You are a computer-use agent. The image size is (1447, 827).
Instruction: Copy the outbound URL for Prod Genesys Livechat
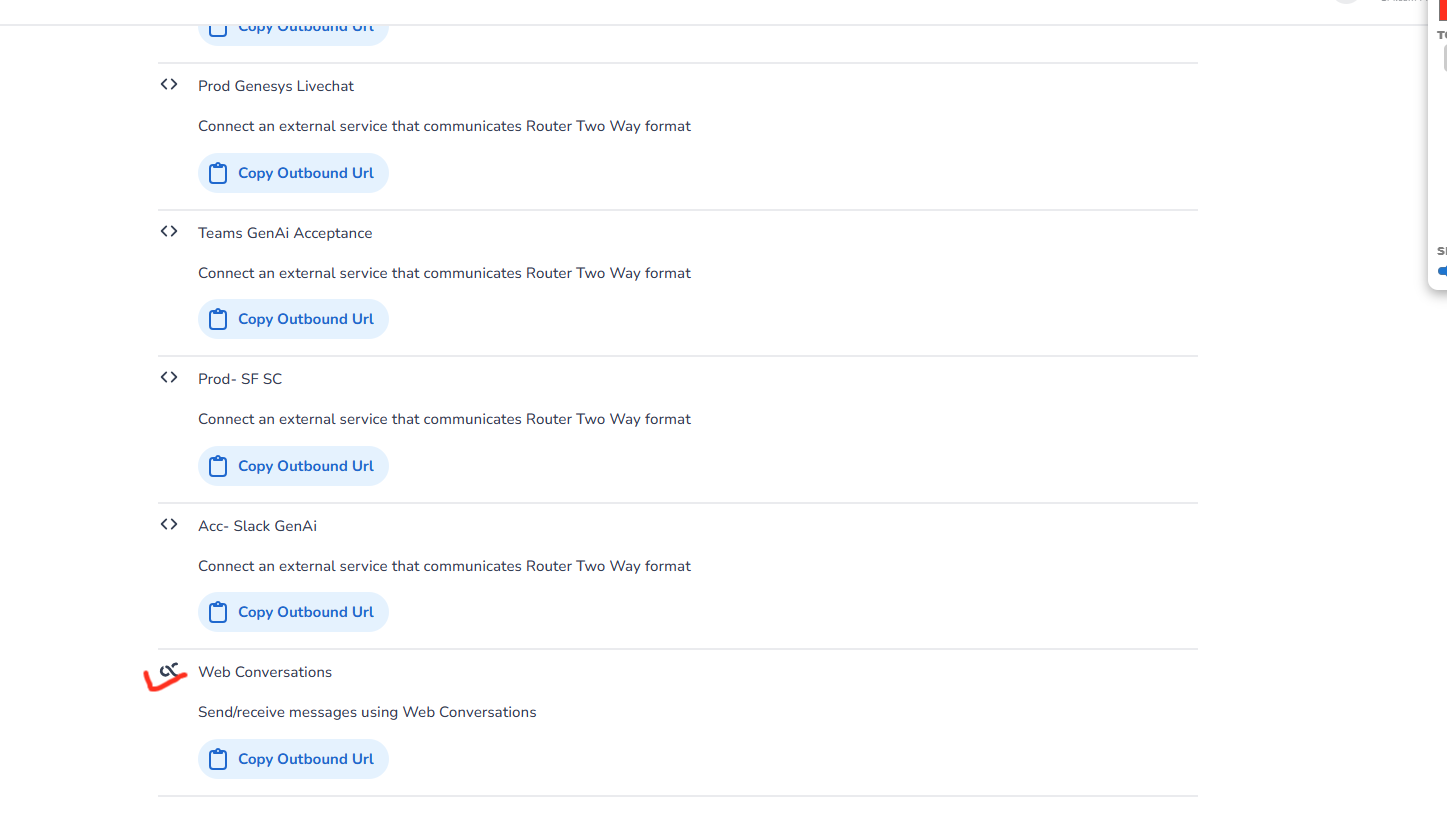[x=293, y=173]
